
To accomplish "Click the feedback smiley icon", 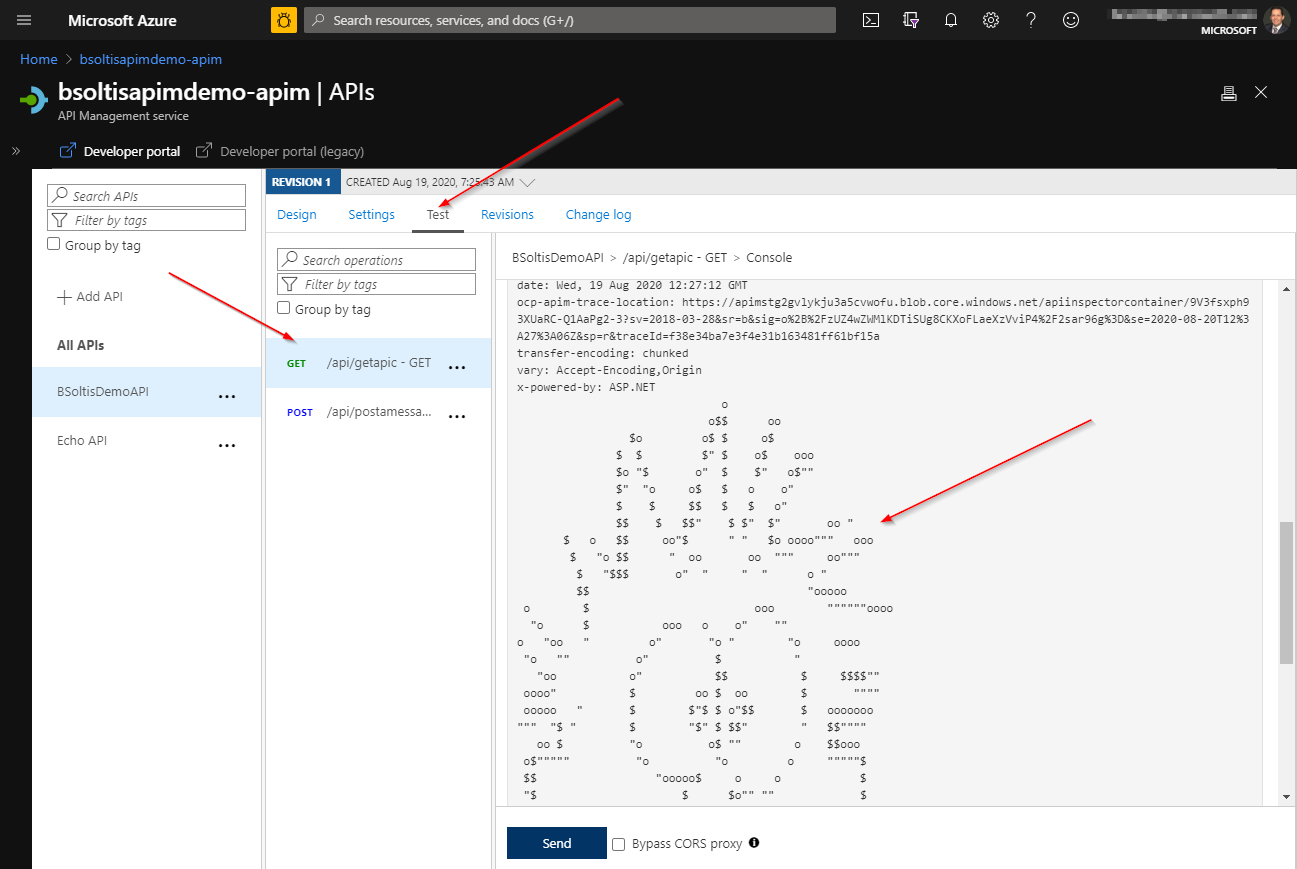I will click(x=1071, y=20).
